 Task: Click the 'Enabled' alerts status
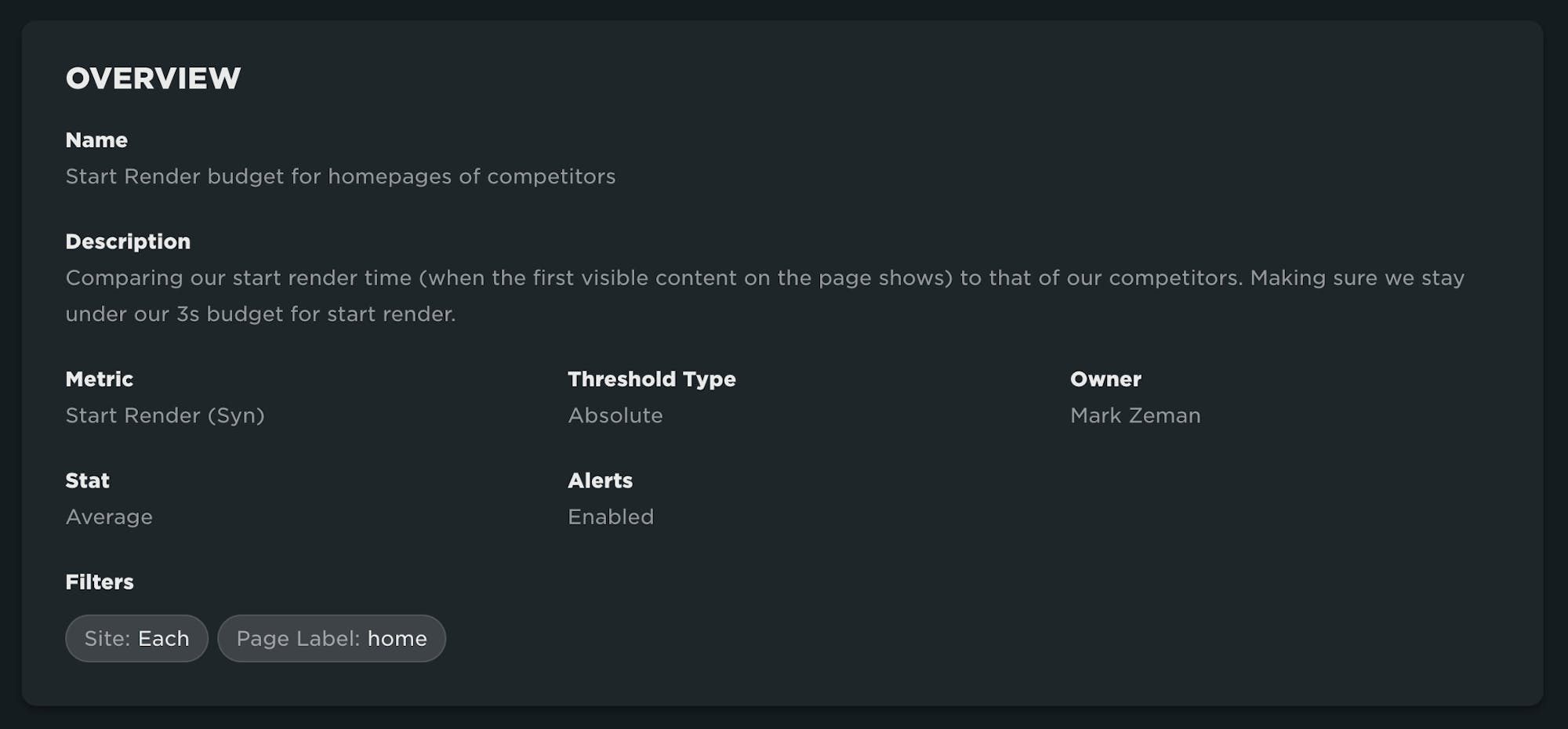611,517
